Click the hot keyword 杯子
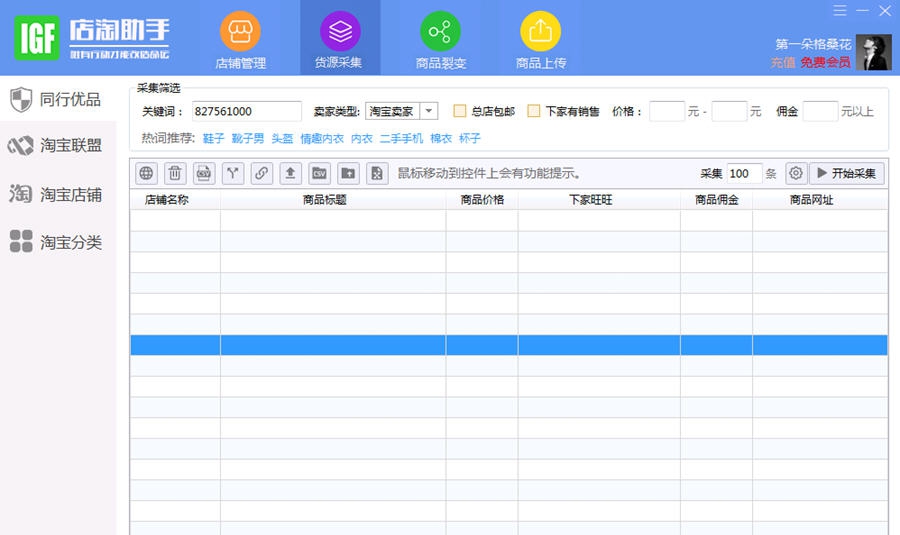900x535 pixels. [470, 138]
